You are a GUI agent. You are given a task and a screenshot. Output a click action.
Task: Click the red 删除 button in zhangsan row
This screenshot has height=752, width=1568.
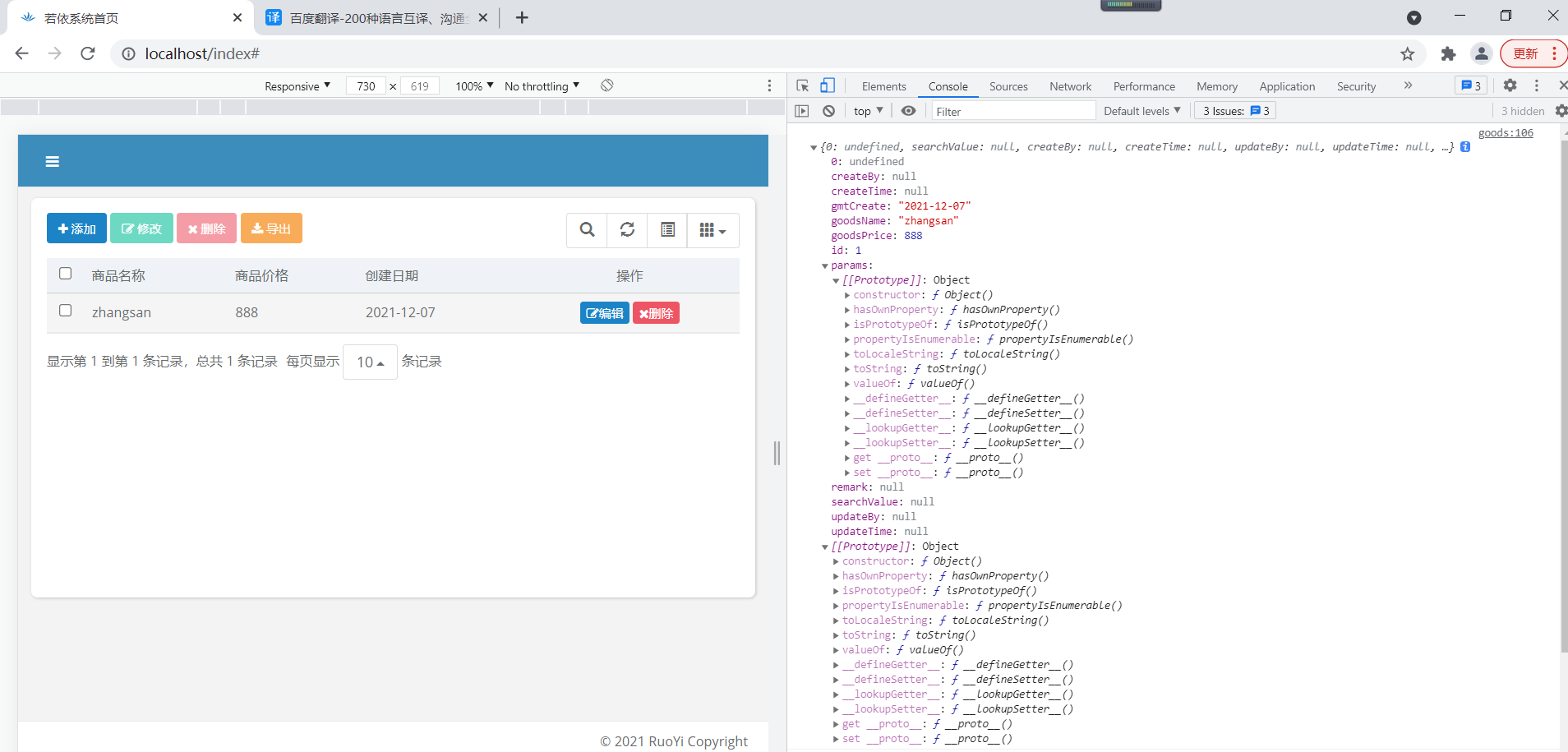656,313
